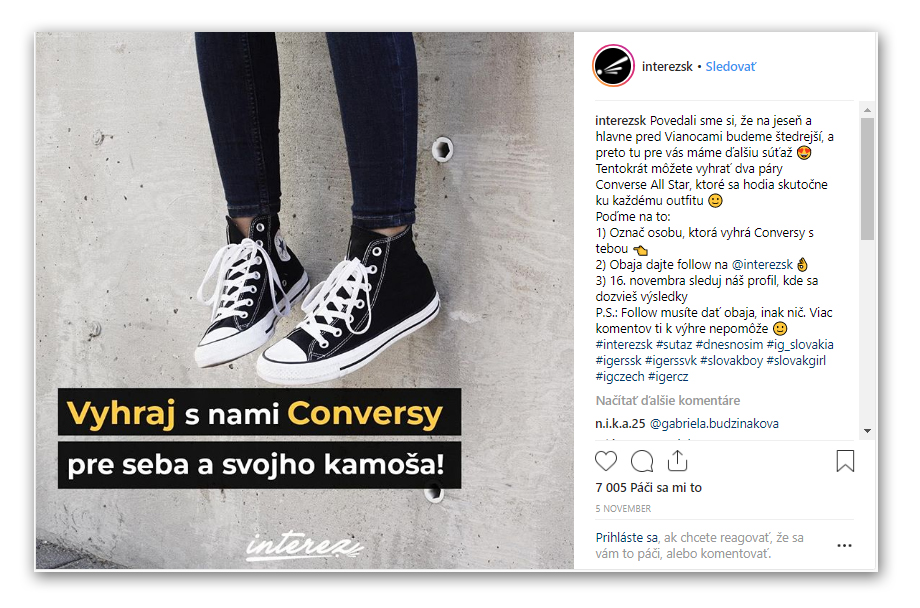Viewport: 920px width, 608px height.
Task: Click the Prihláste sa login link
Action: pos(627,538)
